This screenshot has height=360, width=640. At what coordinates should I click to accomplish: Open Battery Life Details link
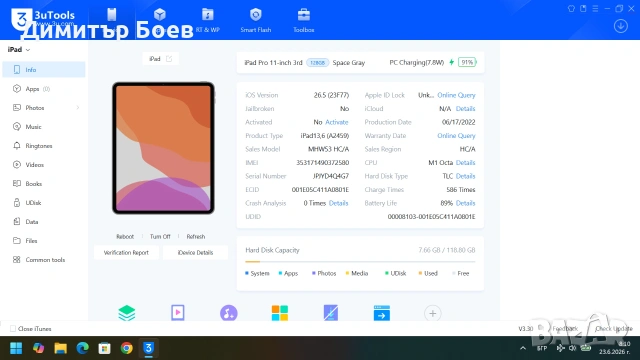[465, 203]
